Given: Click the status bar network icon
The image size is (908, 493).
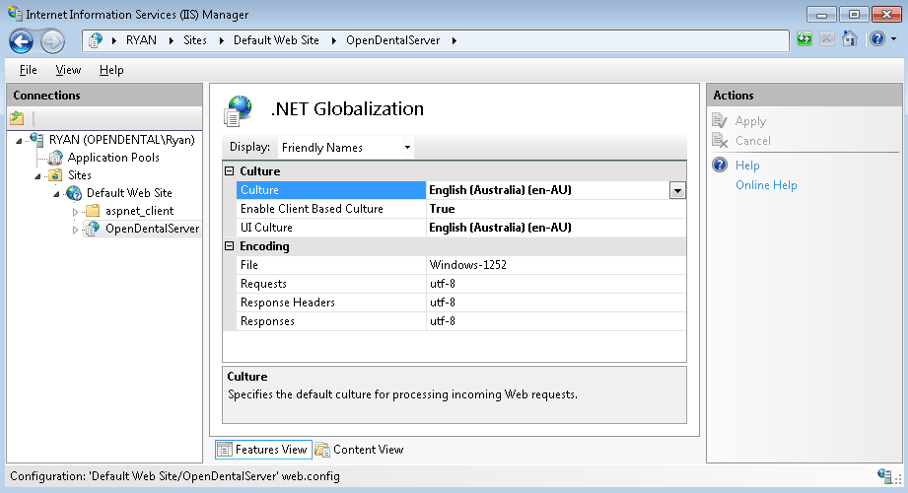Looking at the screenshot, I should pos(884,476).
